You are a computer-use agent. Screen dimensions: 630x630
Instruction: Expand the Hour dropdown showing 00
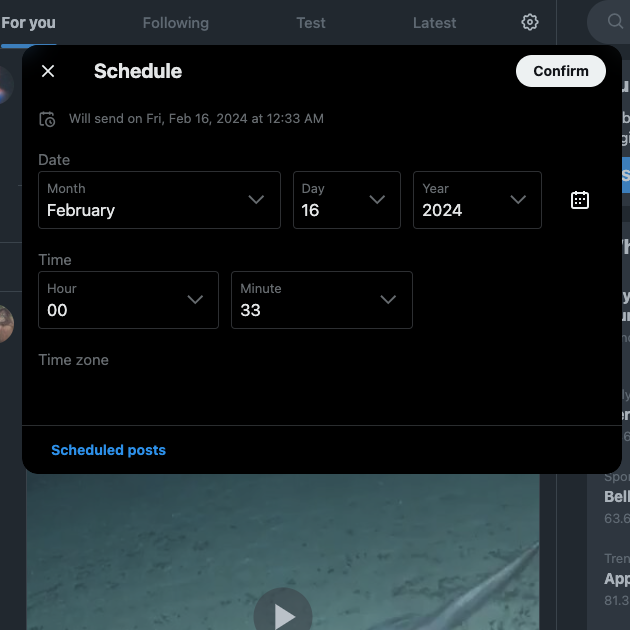pos(128,300)
